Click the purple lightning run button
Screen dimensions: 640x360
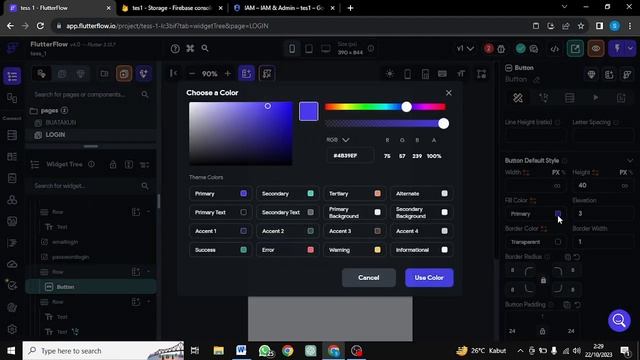click(x=617, y=49)
